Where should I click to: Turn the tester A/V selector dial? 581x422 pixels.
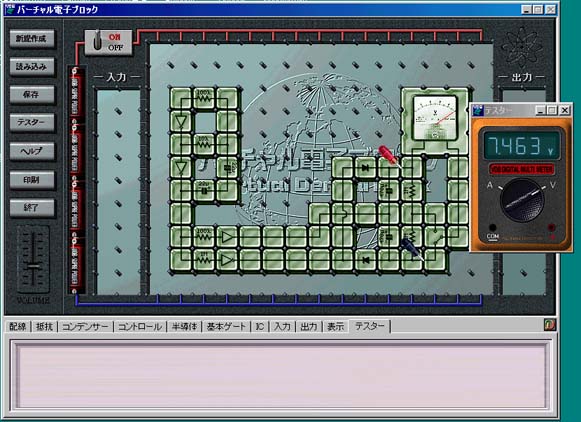coord(522,200)
